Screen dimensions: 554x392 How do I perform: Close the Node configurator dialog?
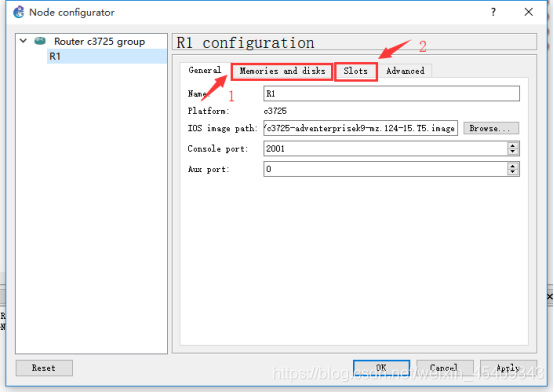click(529, 12)
